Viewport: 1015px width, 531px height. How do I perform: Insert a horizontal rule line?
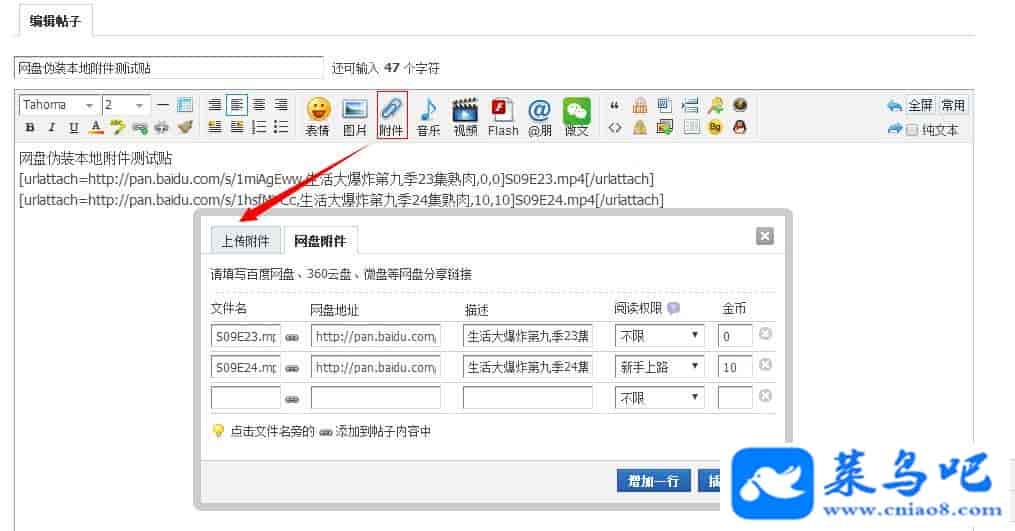coord(163,105)
